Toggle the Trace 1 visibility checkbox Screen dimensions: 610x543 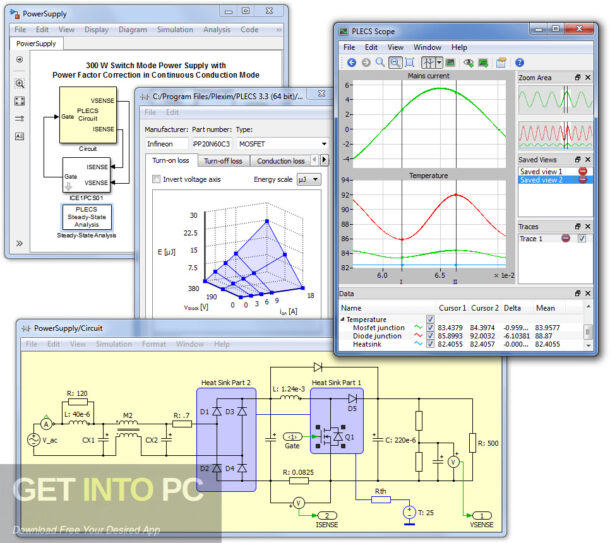tap(582, 238)
